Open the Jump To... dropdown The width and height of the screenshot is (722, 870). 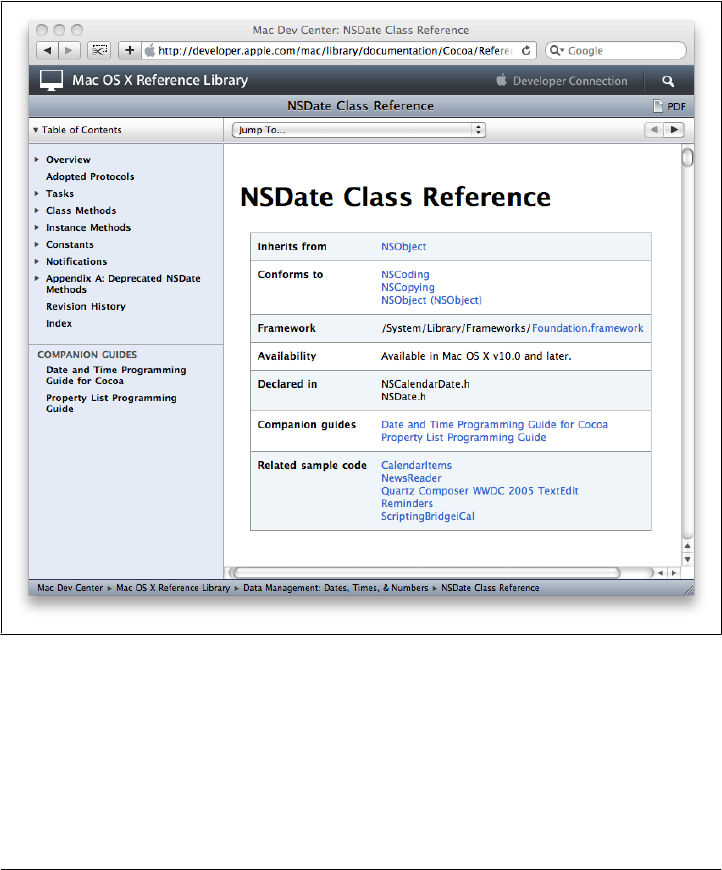[x=359, y=130]
